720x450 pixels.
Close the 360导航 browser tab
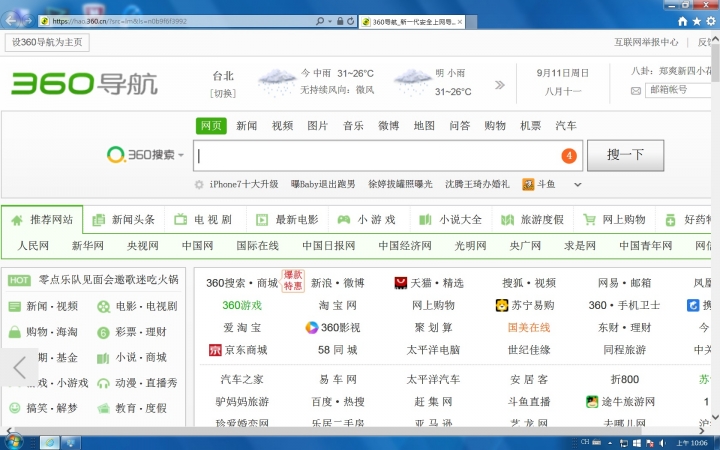pyautogui.click(x=460, y=22)
